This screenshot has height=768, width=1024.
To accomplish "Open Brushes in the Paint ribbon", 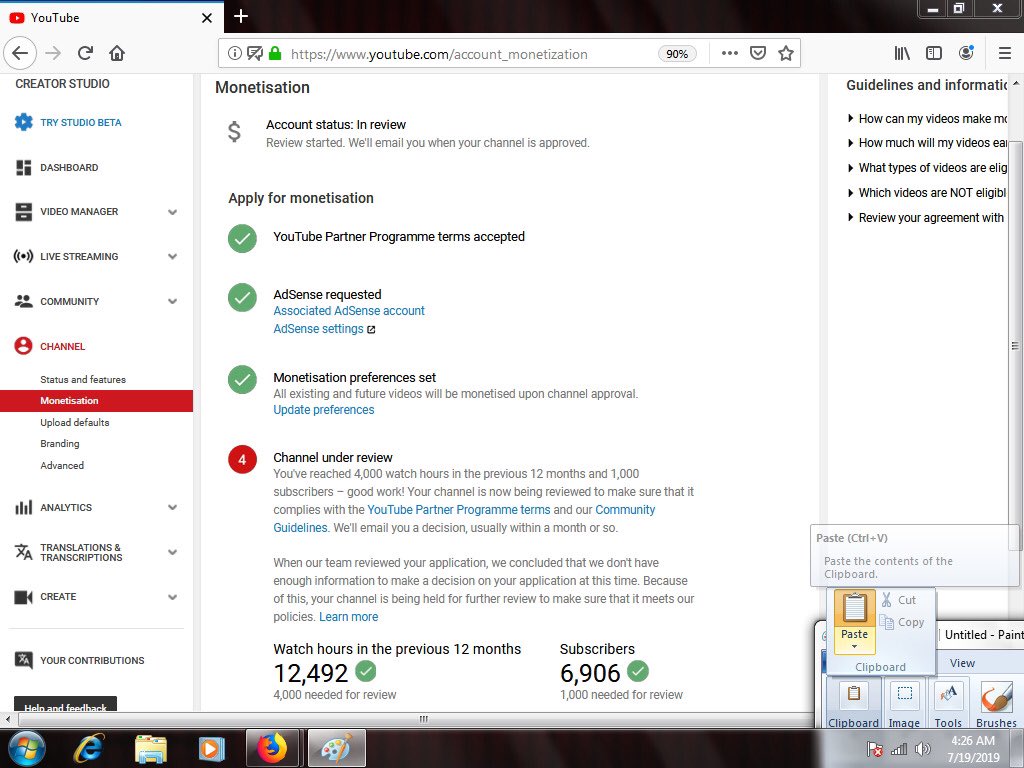I will pyautogui.click(x=996, y=704).
